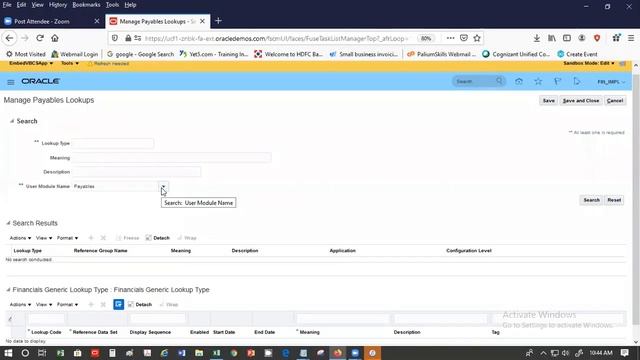Save page to Pocket

[464, 38]
